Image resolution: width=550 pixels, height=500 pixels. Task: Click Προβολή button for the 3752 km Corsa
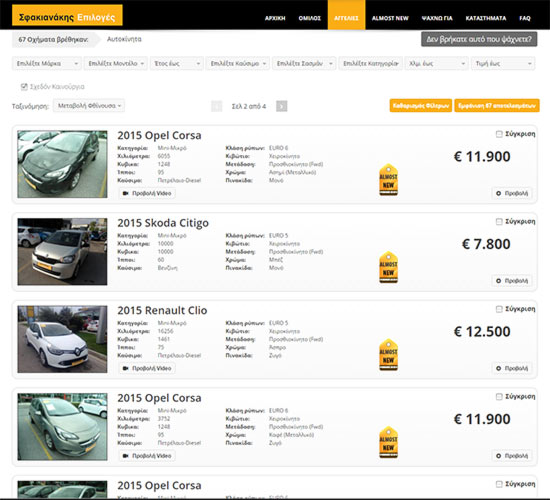pos(512,456)
